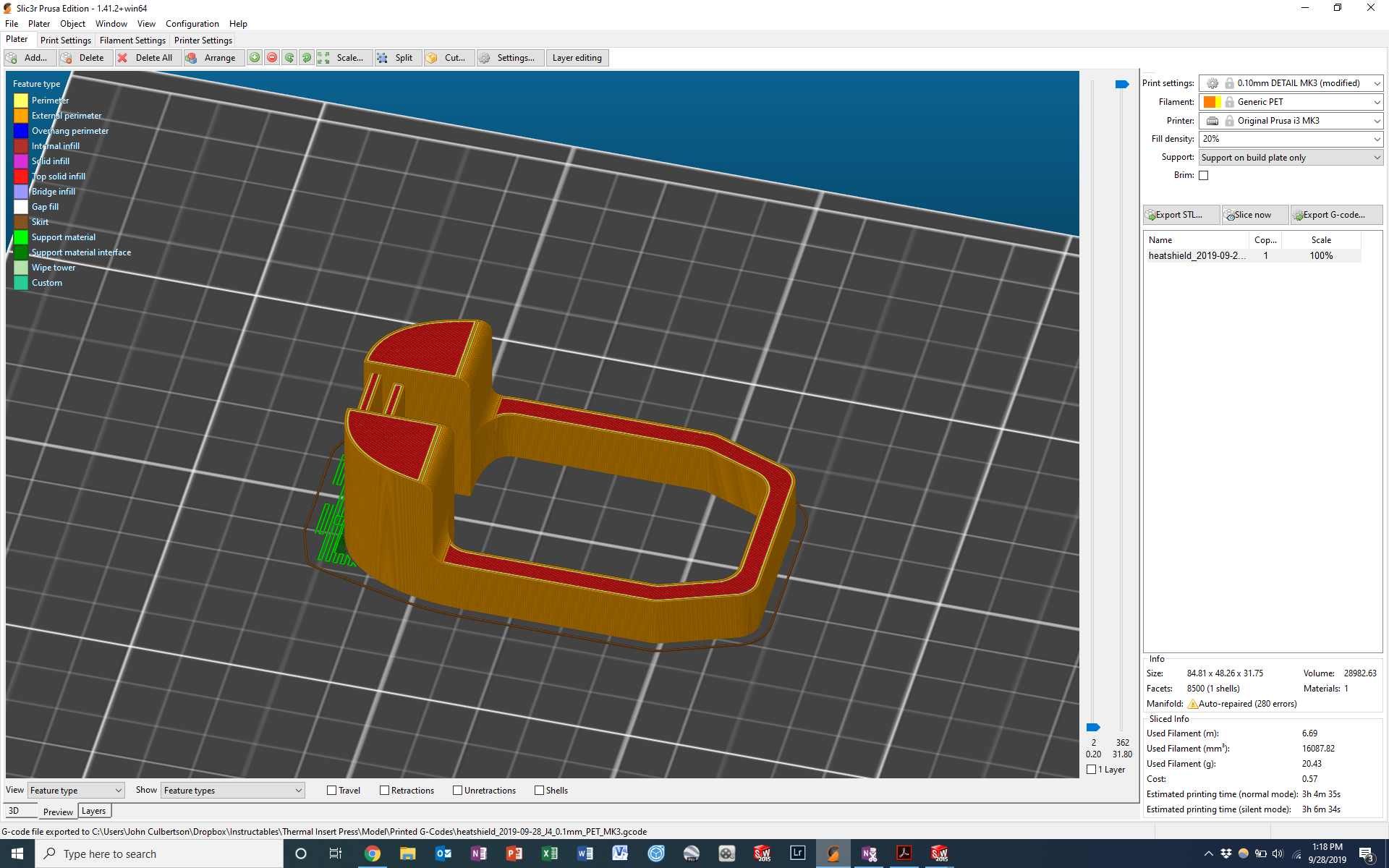Toggle the Retractions display checkbox
Image resolution: width=1389 pixels, height=868 pixels.
pos(384,790)
